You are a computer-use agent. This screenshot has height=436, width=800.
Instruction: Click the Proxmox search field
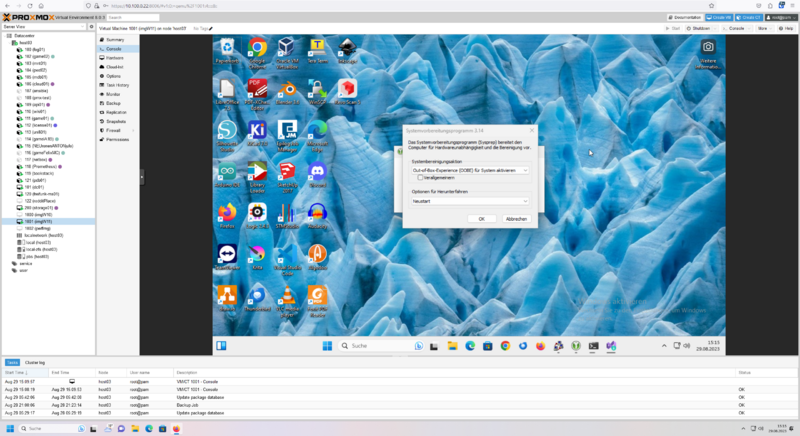[133, 17]
